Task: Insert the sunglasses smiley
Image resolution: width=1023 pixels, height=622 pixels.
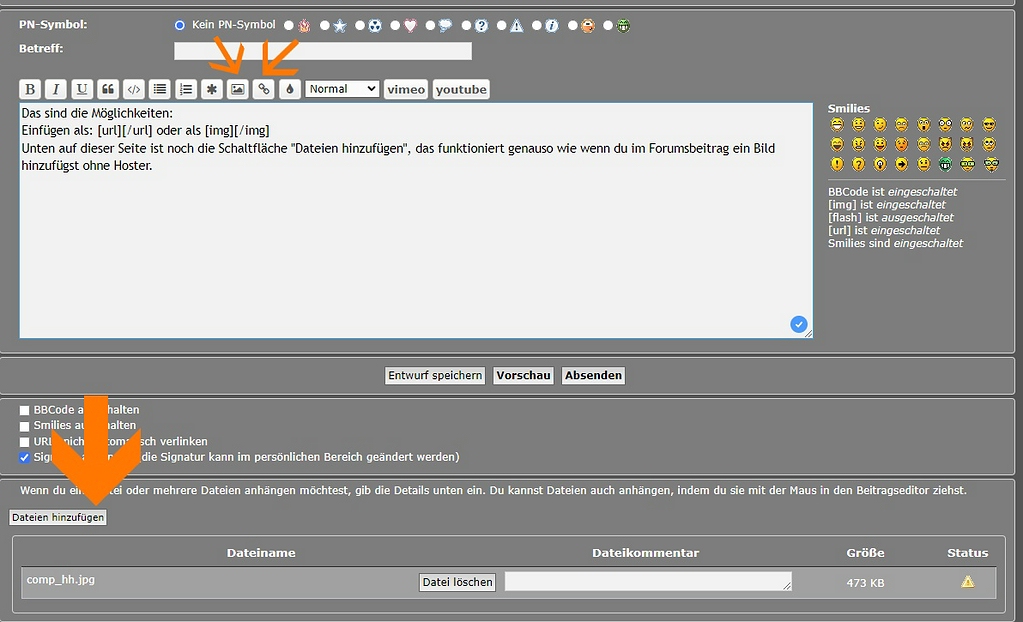Action: (x=989, y=125)
